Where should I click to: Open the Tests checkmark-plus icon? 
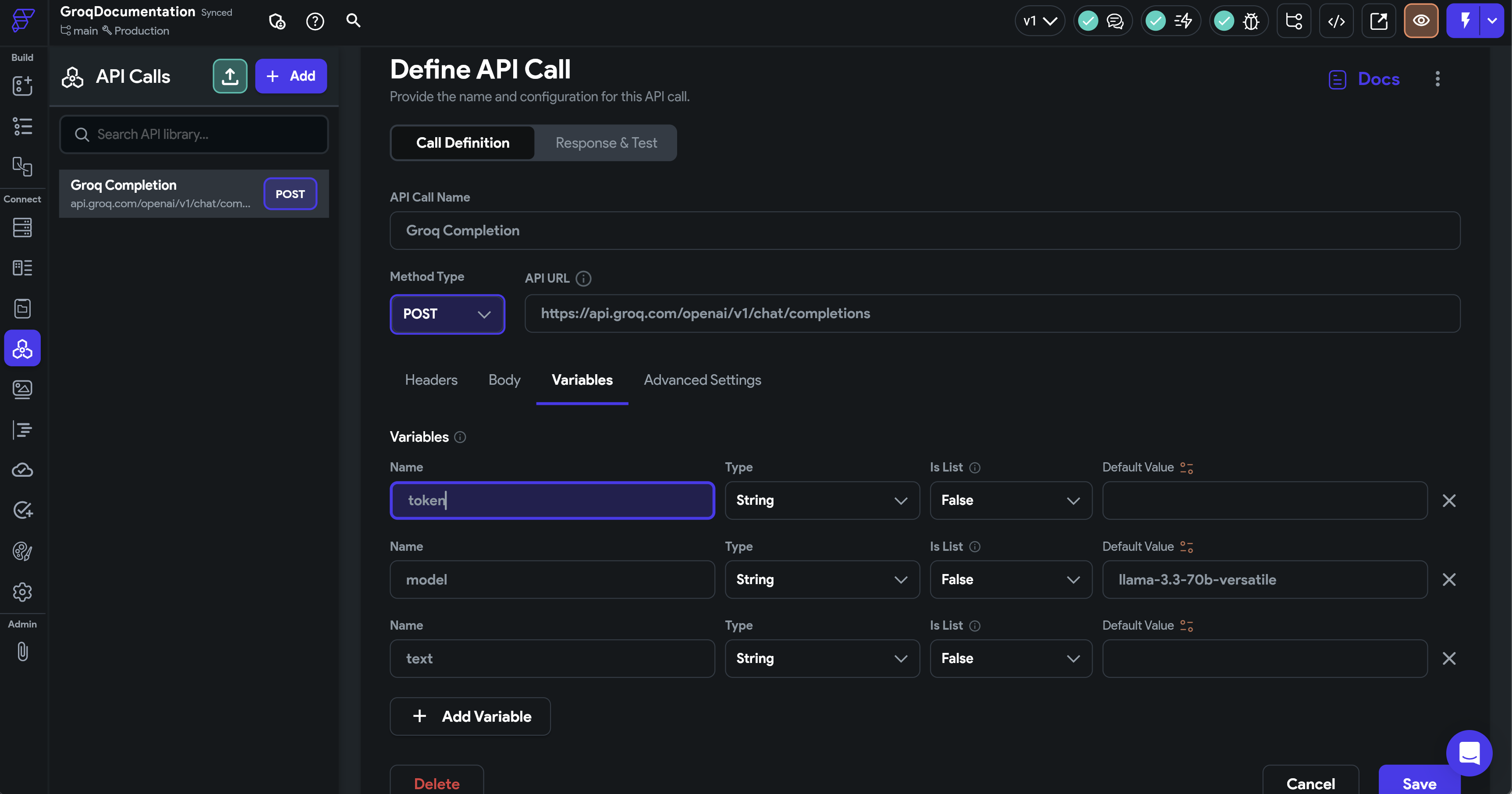22,510
